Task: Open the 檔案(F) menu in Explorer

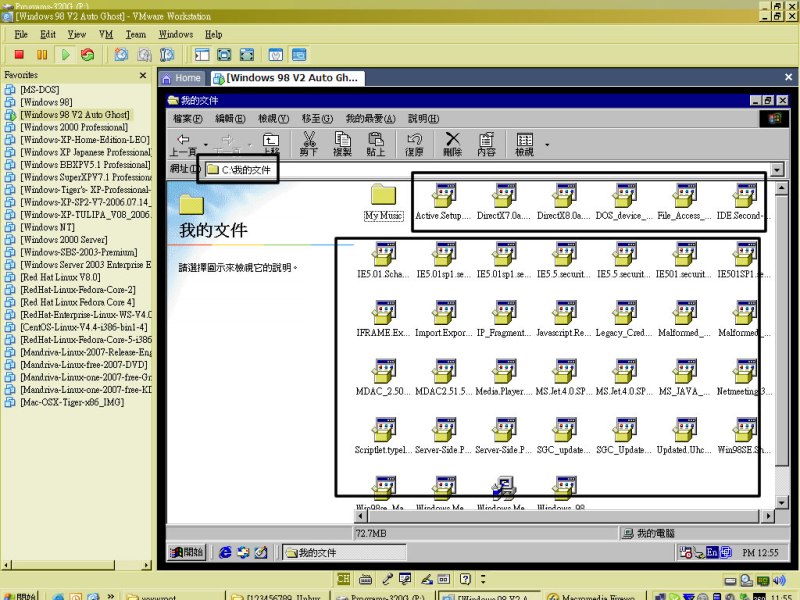Action: click(187, 119)
